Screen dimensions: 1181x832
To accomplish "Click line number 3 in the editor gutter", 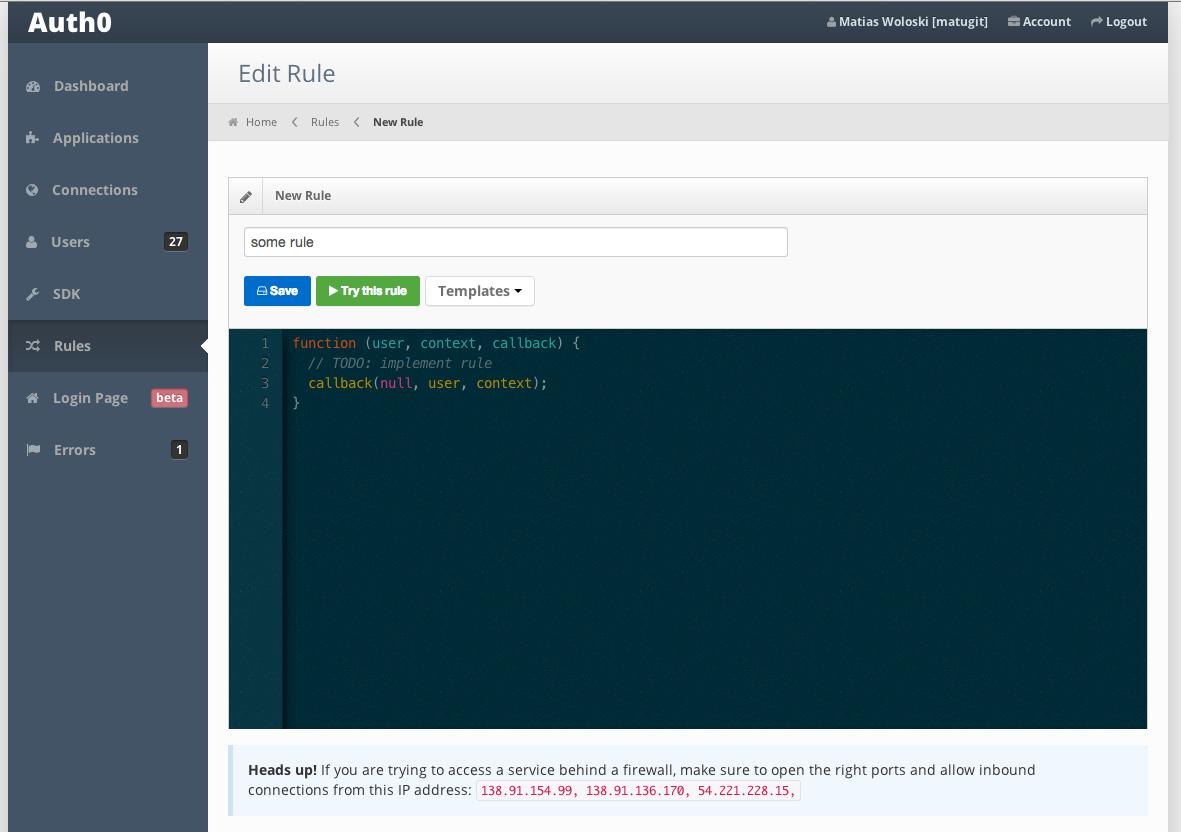I will click(265, 383).
